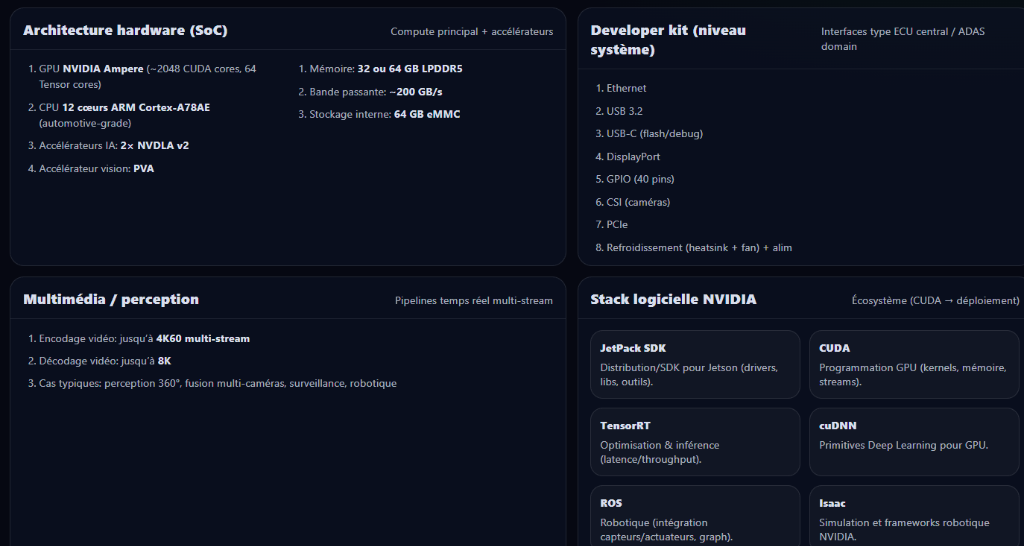Click the GPIO (40 pins) item
This screenshot has width=1024, height=546.
click(x=635, y=179)
